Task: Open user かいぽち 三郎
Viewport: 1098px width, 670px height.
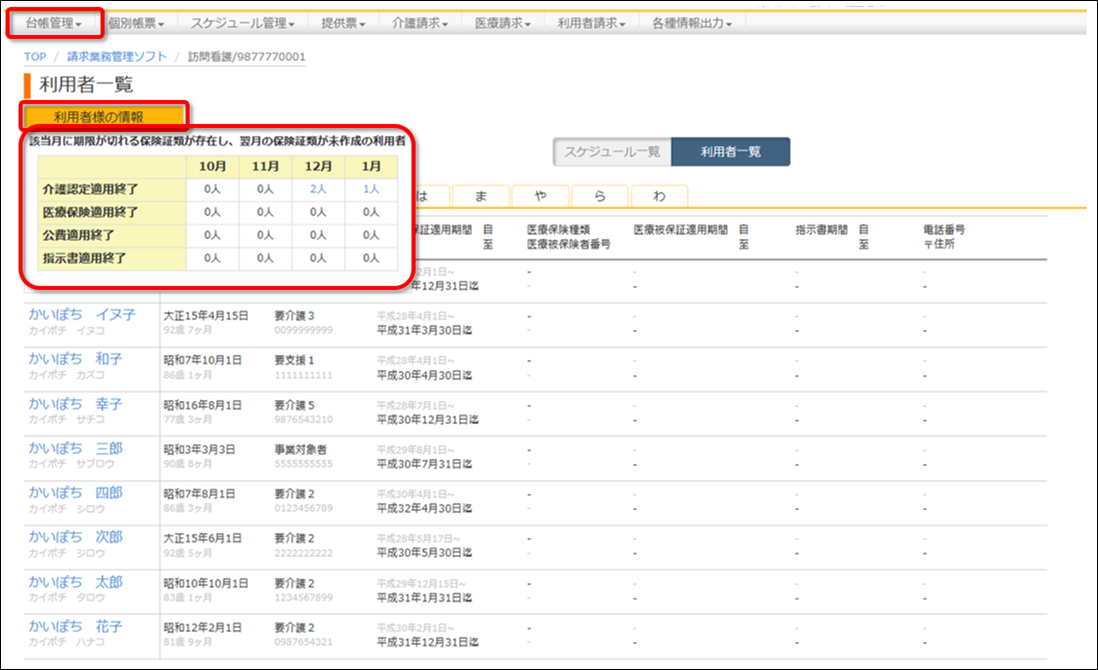Action: pyautogui.click(x=75, y=448)
